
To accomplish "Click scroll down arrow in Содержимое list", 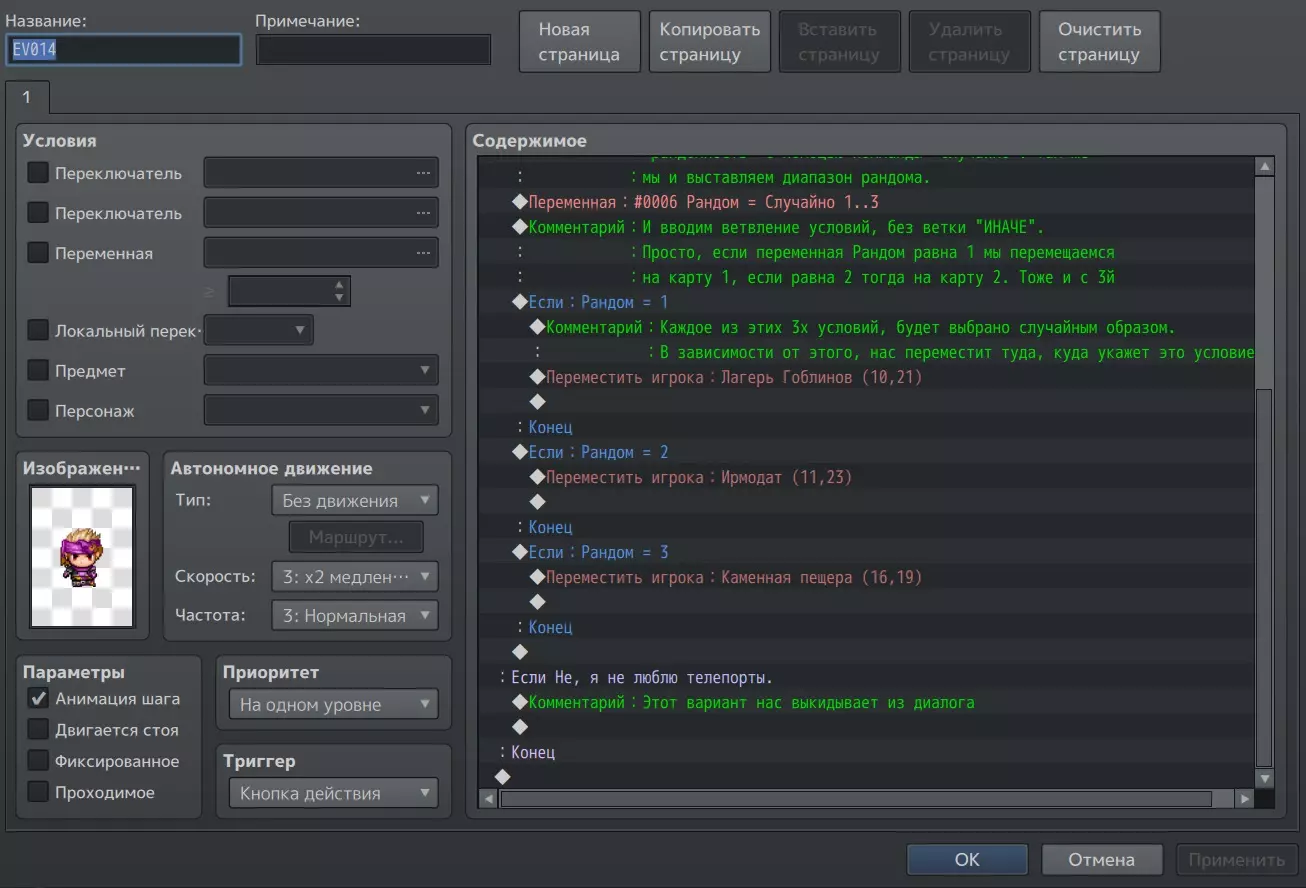I will [1264, 778].
